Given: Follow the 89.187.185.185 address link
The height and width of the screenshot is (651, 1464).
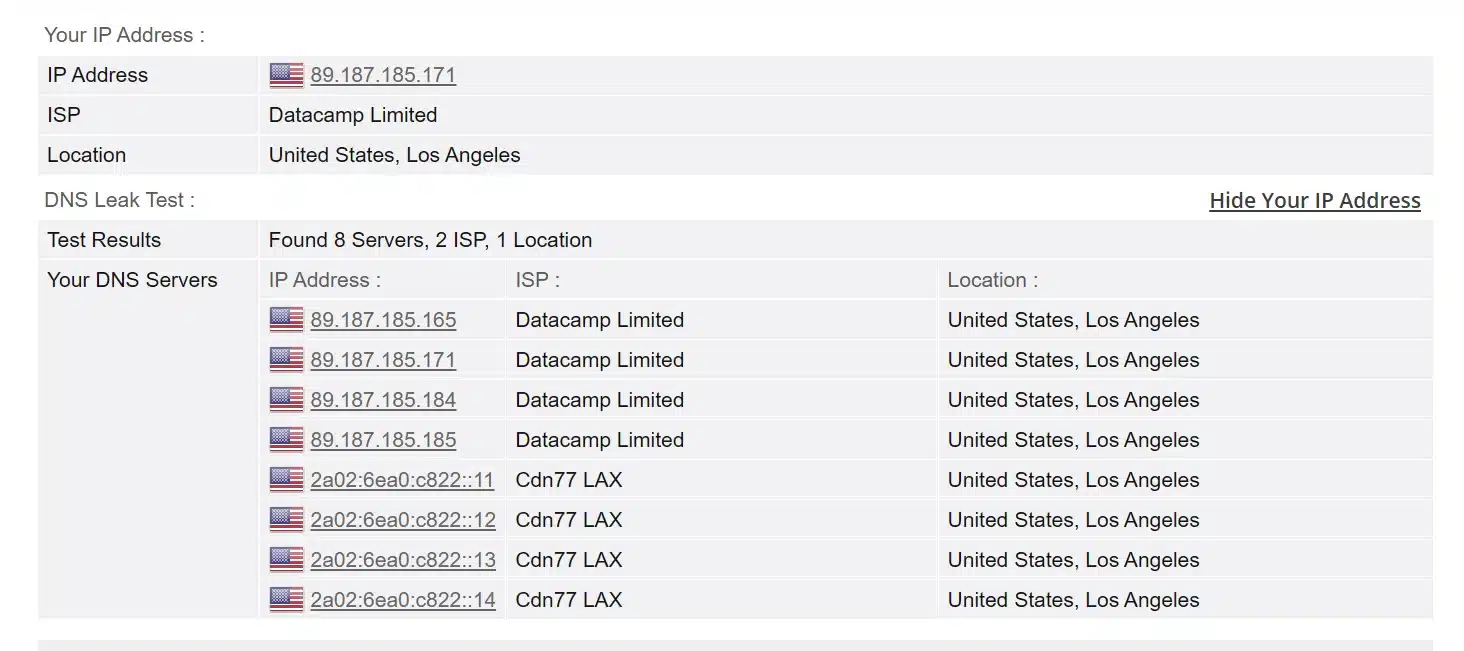Looking at the screenshot, I should 383,440.
